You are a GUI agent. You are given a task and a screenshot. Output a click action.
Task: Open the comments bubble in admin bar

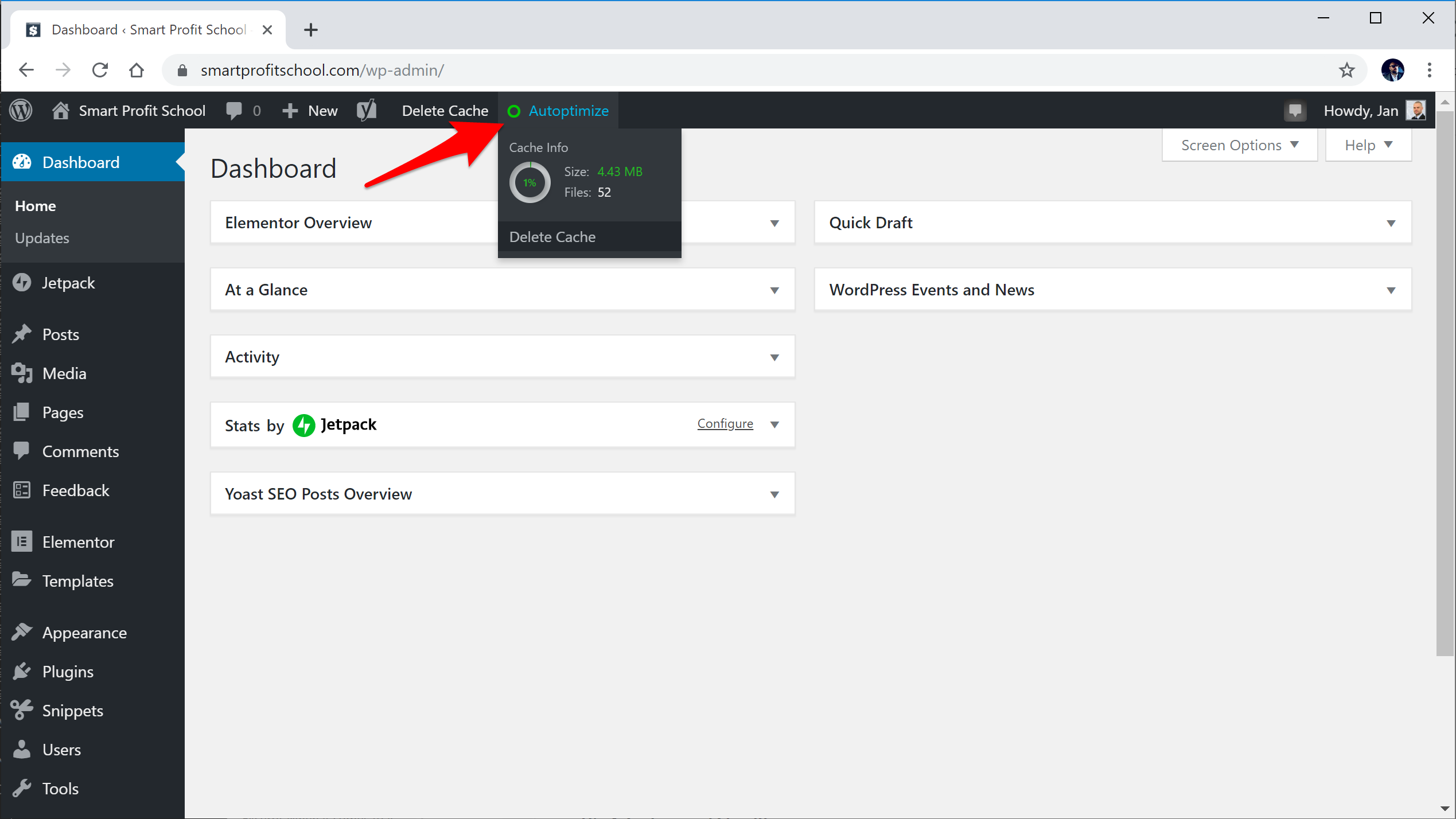pyautogui.click(x=234, y=110)
